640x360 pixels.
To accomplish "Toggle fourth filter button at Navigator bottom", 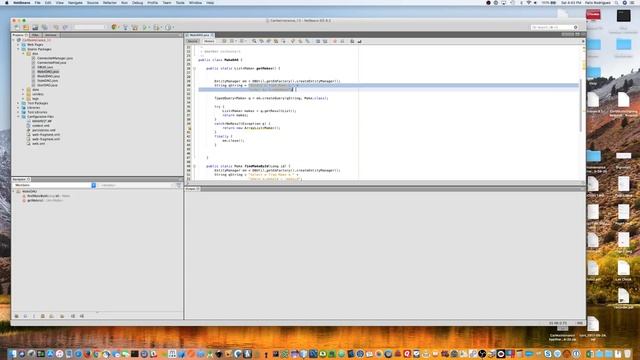I will click(x=42, y=316).
